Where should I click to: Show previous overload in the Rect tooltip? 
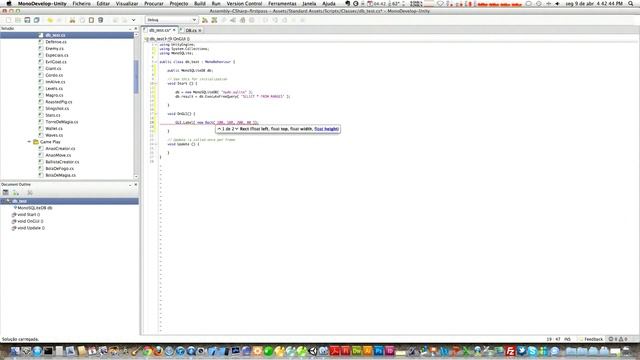click(x=219, y=129)
